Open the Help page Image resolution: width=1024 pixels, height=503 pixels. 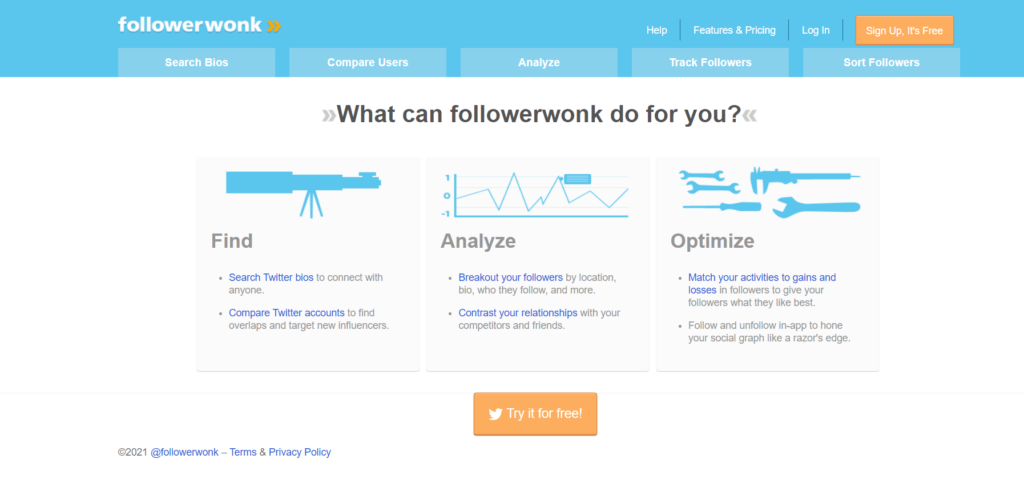[657, 30]
